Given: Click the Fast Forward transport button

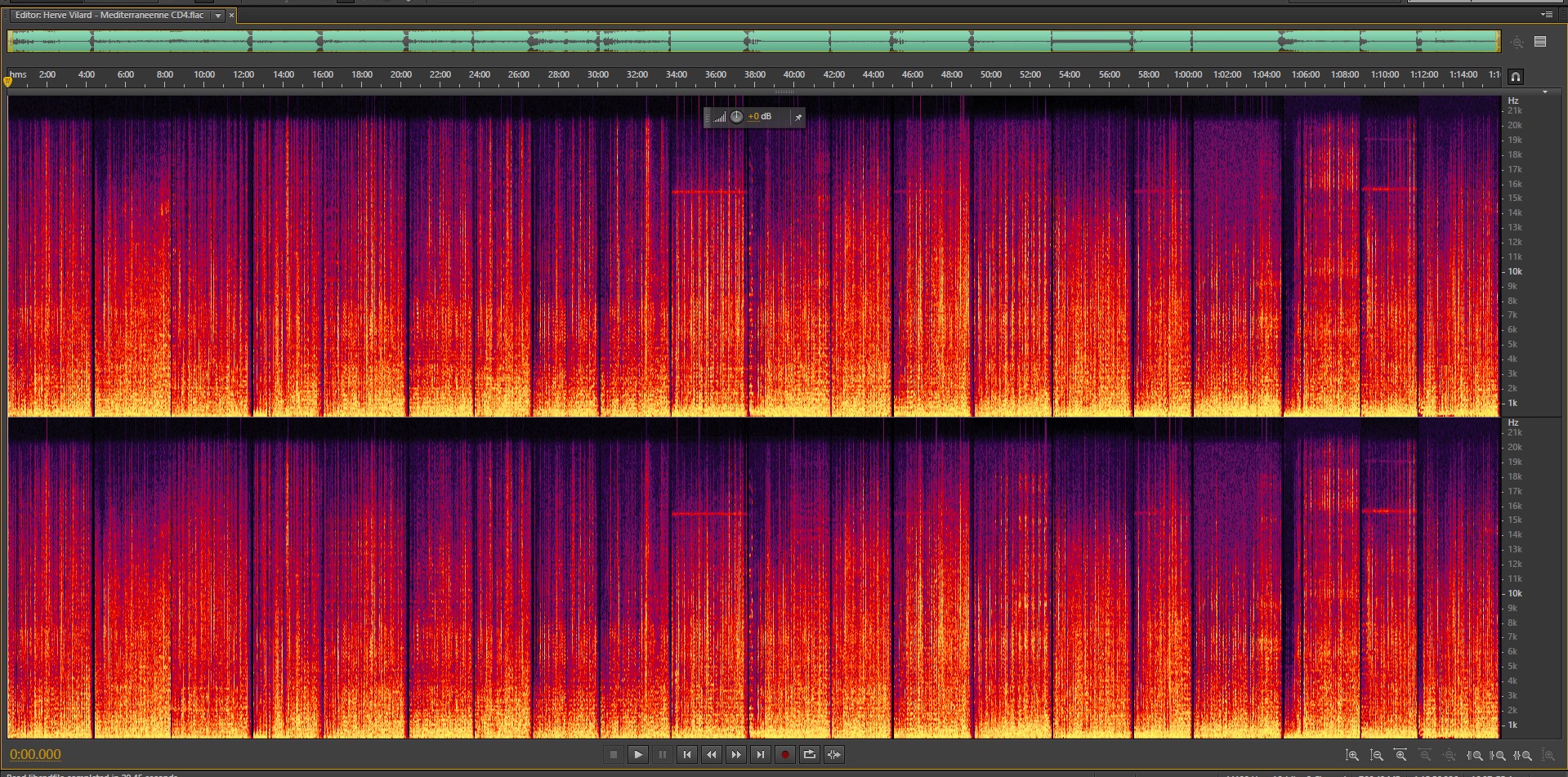Looking at the screenshot, I should point(736,754).
